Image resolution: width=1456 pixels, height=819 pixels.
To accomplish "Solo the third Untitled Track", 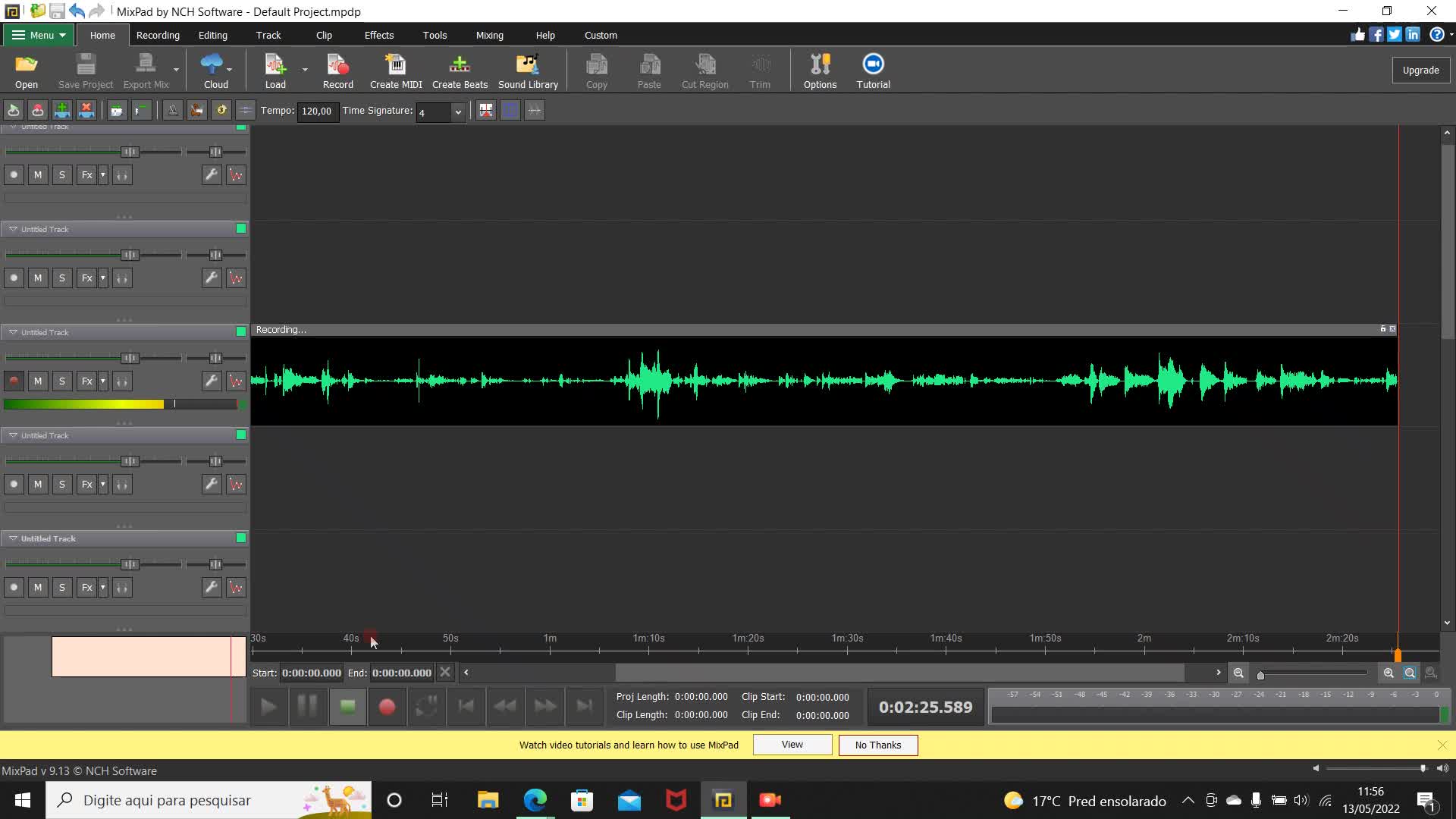I will point(62,381).
